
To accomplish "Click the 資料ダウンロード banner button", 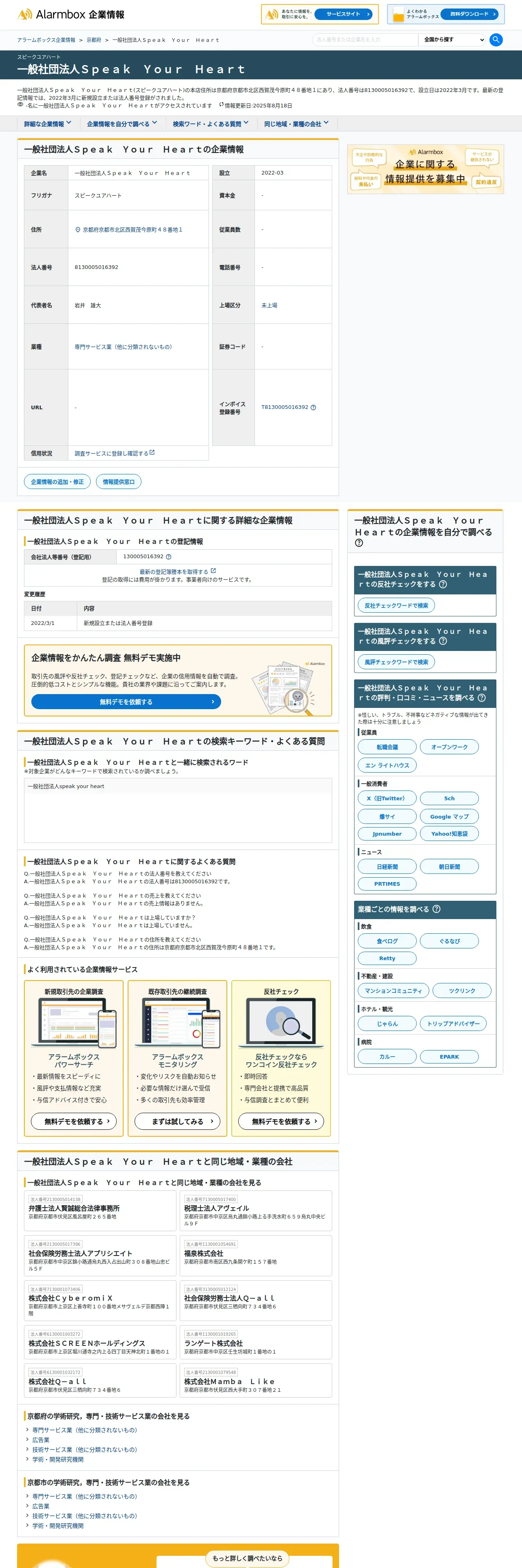I will [x=469, y=14].
